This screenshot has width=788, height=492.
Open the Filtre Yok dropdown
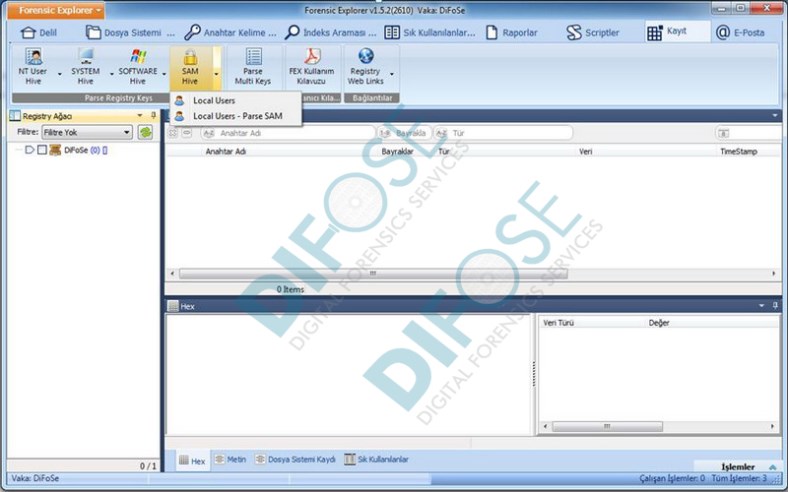pos(87,132)
